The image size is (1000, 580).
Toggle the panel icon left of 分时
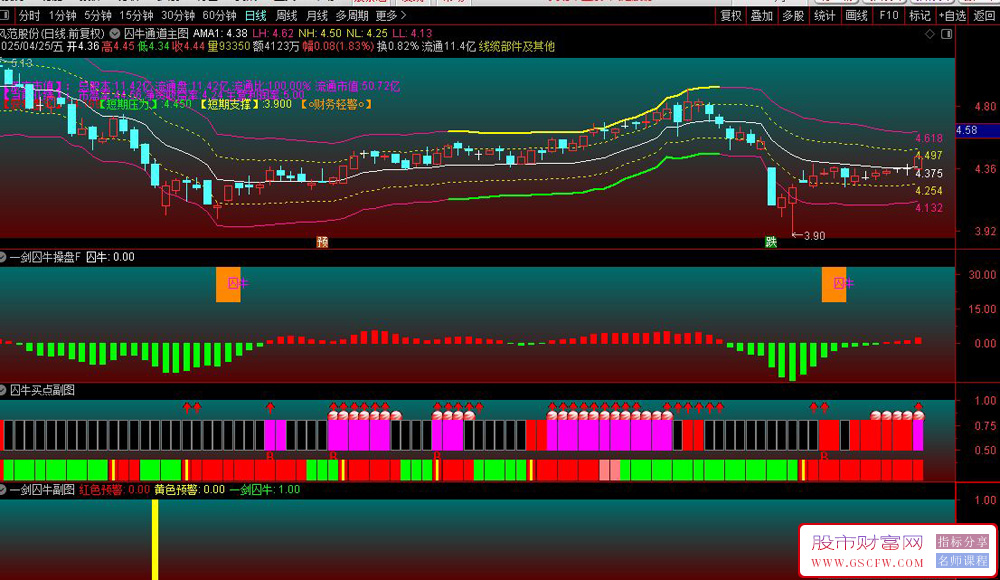click(x=4, y=15)
